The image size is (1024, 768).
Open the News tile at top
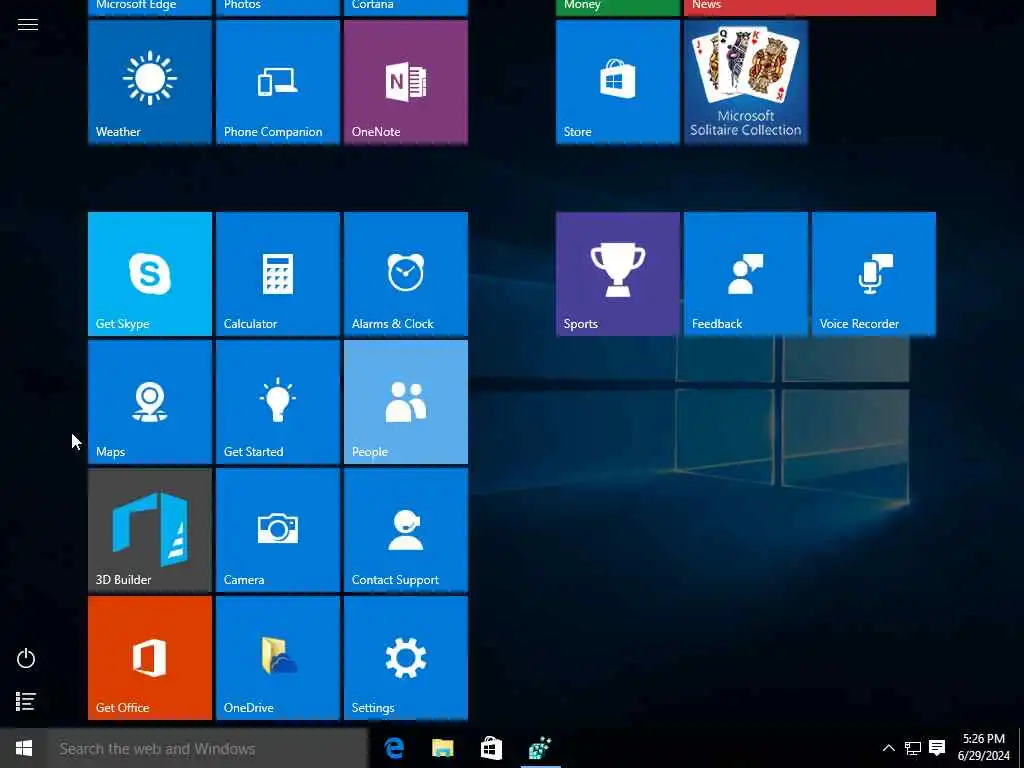coord(809,7)
